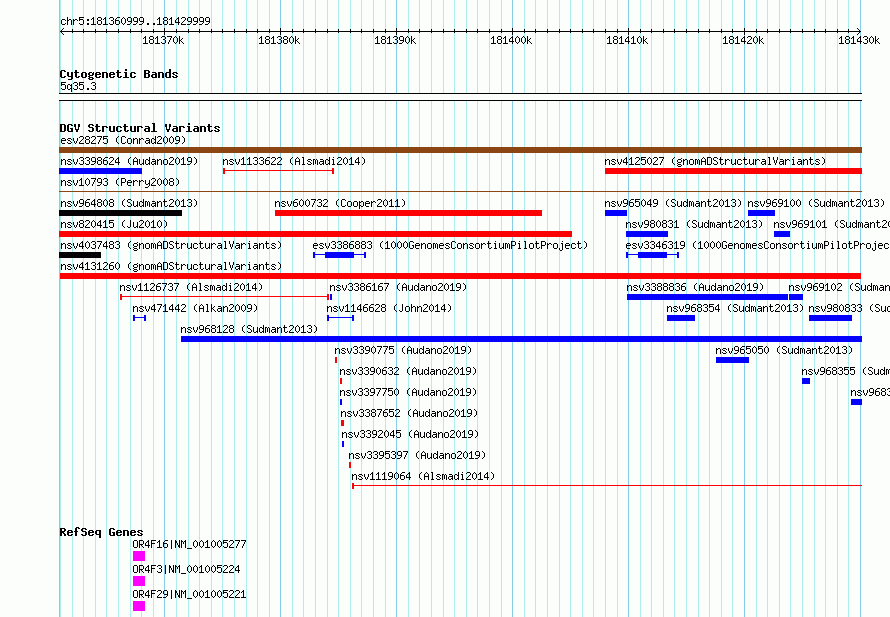The image size is (890, 617).
Task: Open nsv600732 (Cooper2011) variant label
Action: [340, 203]
